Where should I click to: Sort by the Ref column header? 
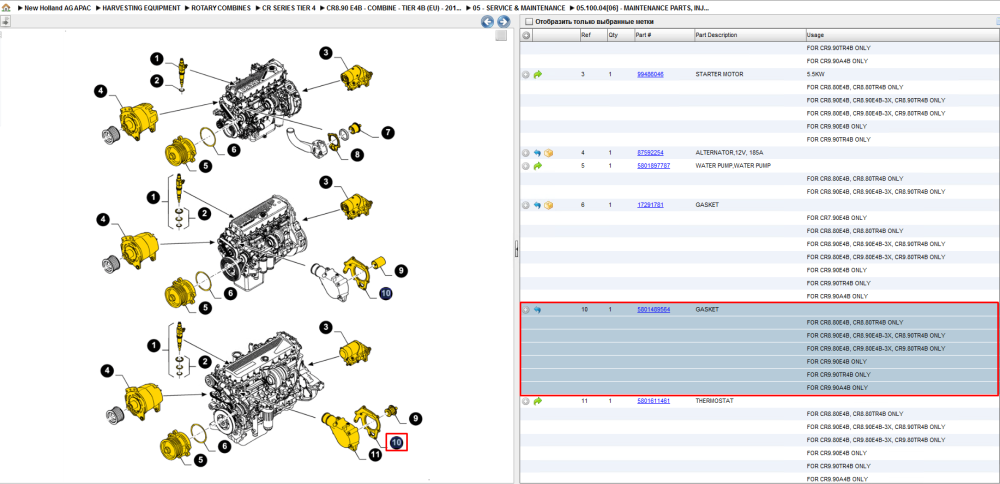coord(592,35)
